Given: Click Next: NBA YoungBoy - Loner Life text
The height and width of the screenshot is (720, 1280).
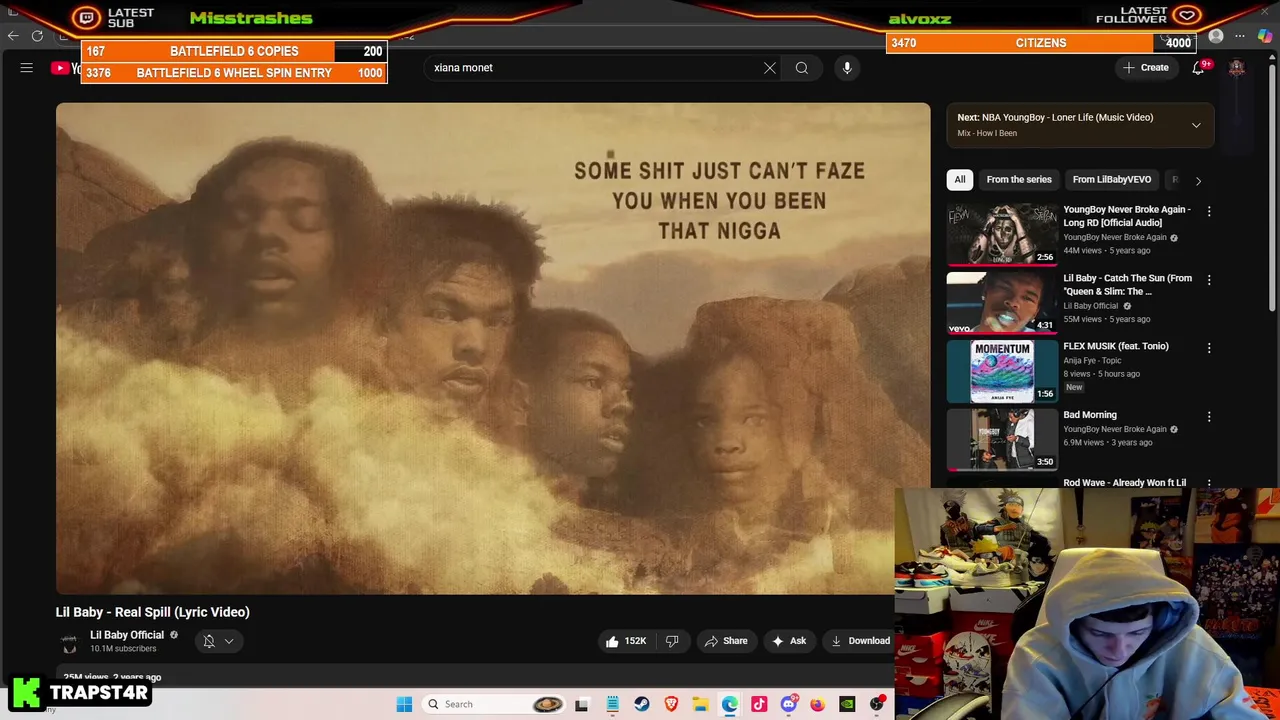Looking at the screenshot, I should [1055, 118].
